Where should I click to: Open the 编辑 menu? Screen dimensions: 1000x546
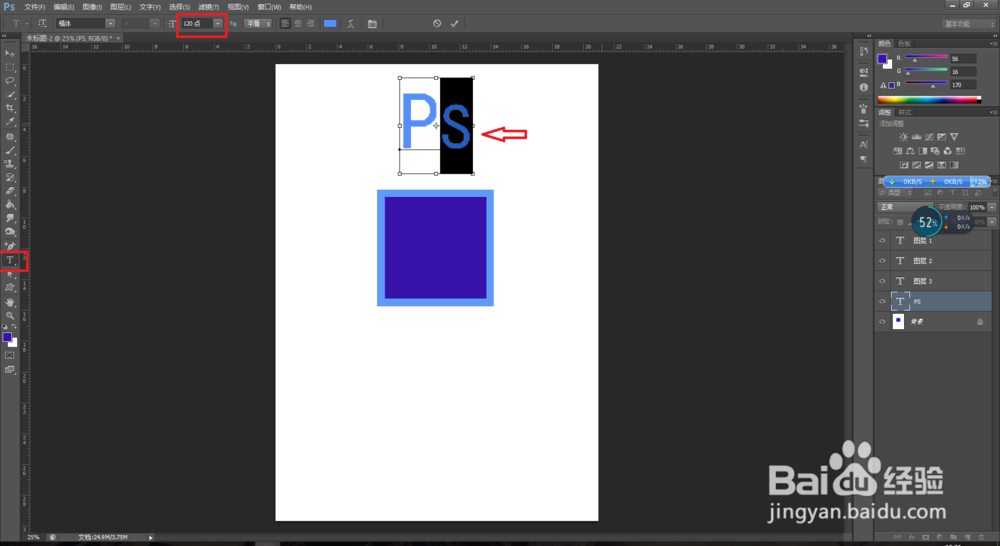click(x=64, y=7)
